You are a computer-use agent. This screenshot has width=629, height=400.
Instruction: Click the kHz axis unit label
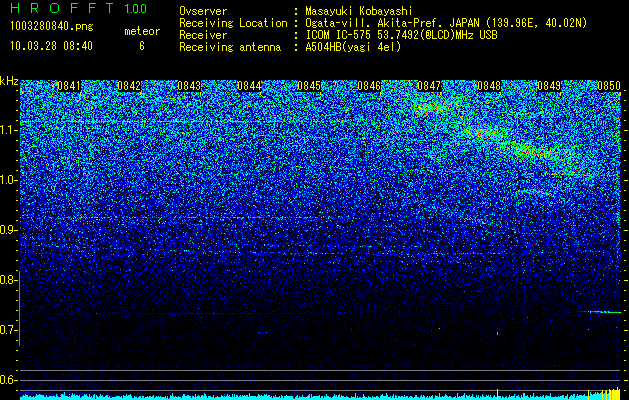point(9,81)
